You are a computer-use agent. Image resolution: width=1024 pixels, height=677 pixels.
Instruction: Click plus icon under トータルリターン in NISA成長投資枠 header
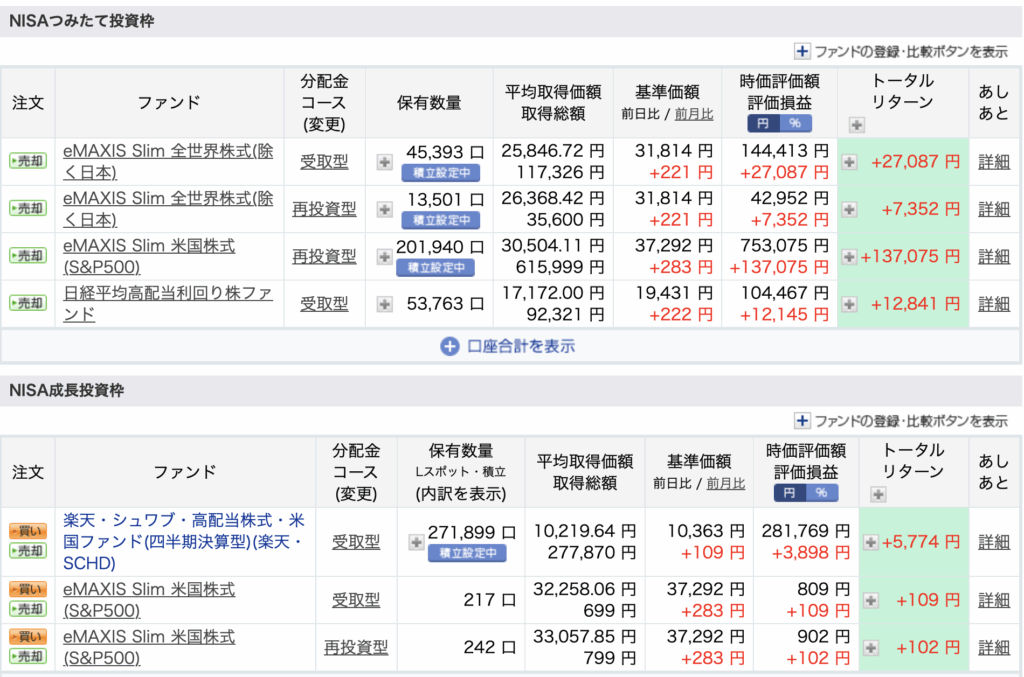coord(878,494)
